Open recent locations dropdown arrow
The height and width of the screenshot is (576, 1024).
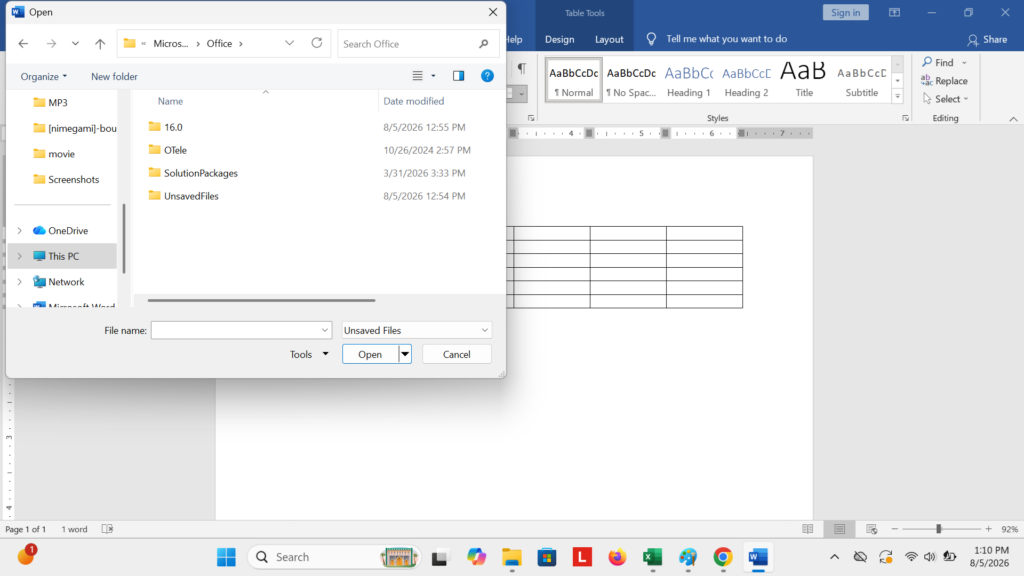[x=75, y=44]
